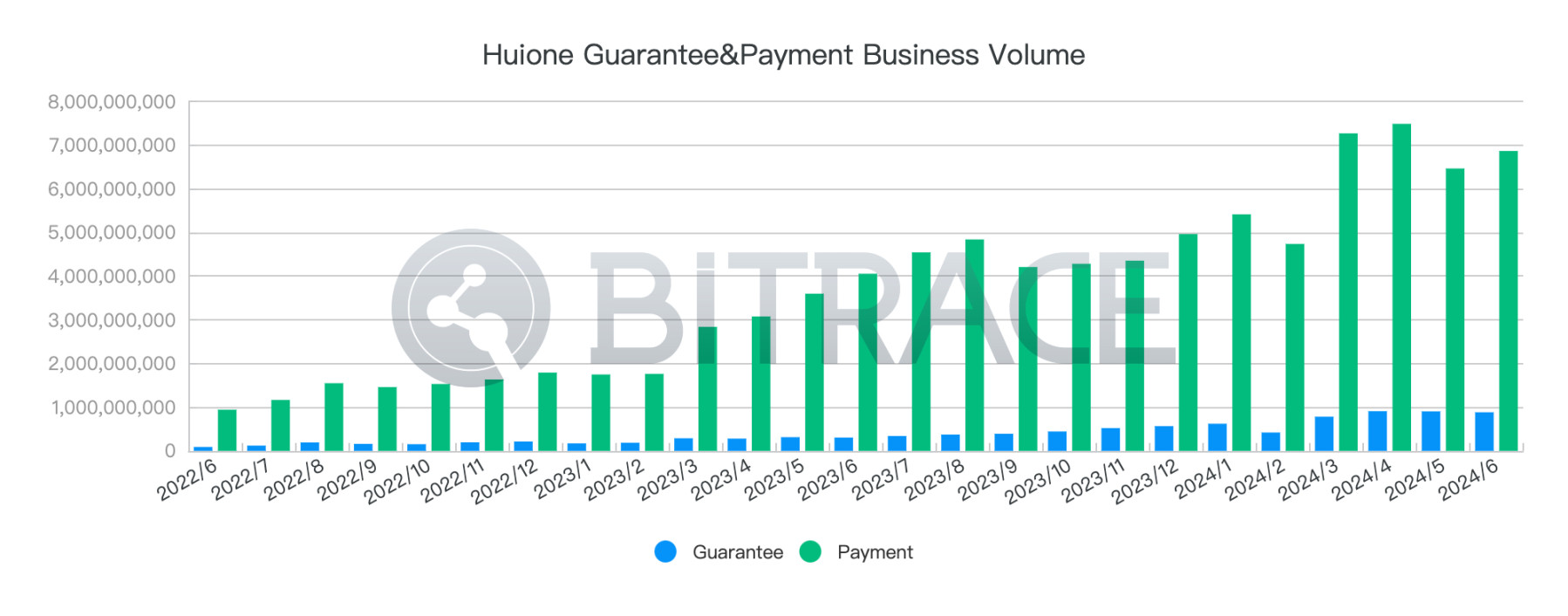The width and height of the screenshot is (1568, 616).
Task: Click the 2024/2 blue Guarantee bar
Action: coord(1271,441)
